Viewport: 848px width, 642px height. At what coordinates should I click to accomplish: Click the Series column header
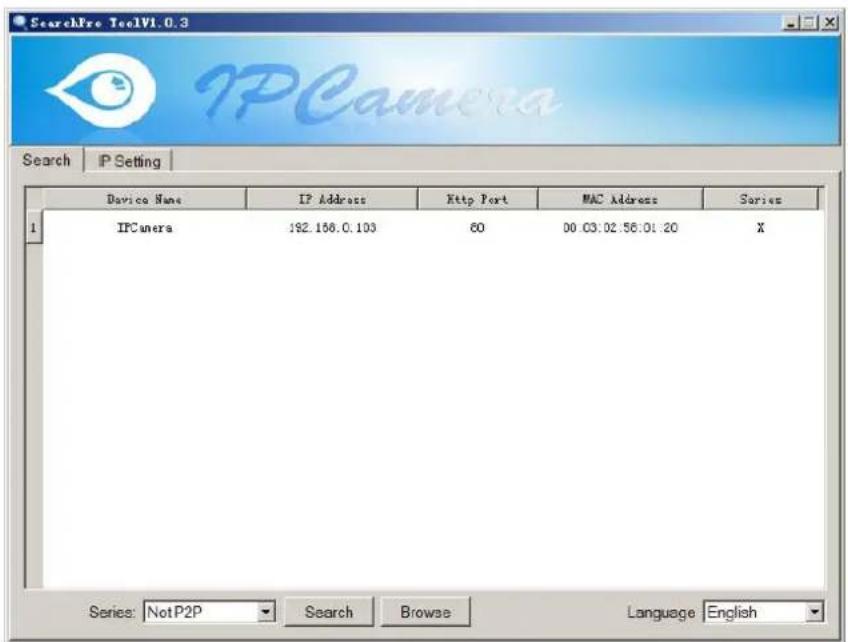tap(760, 199)
